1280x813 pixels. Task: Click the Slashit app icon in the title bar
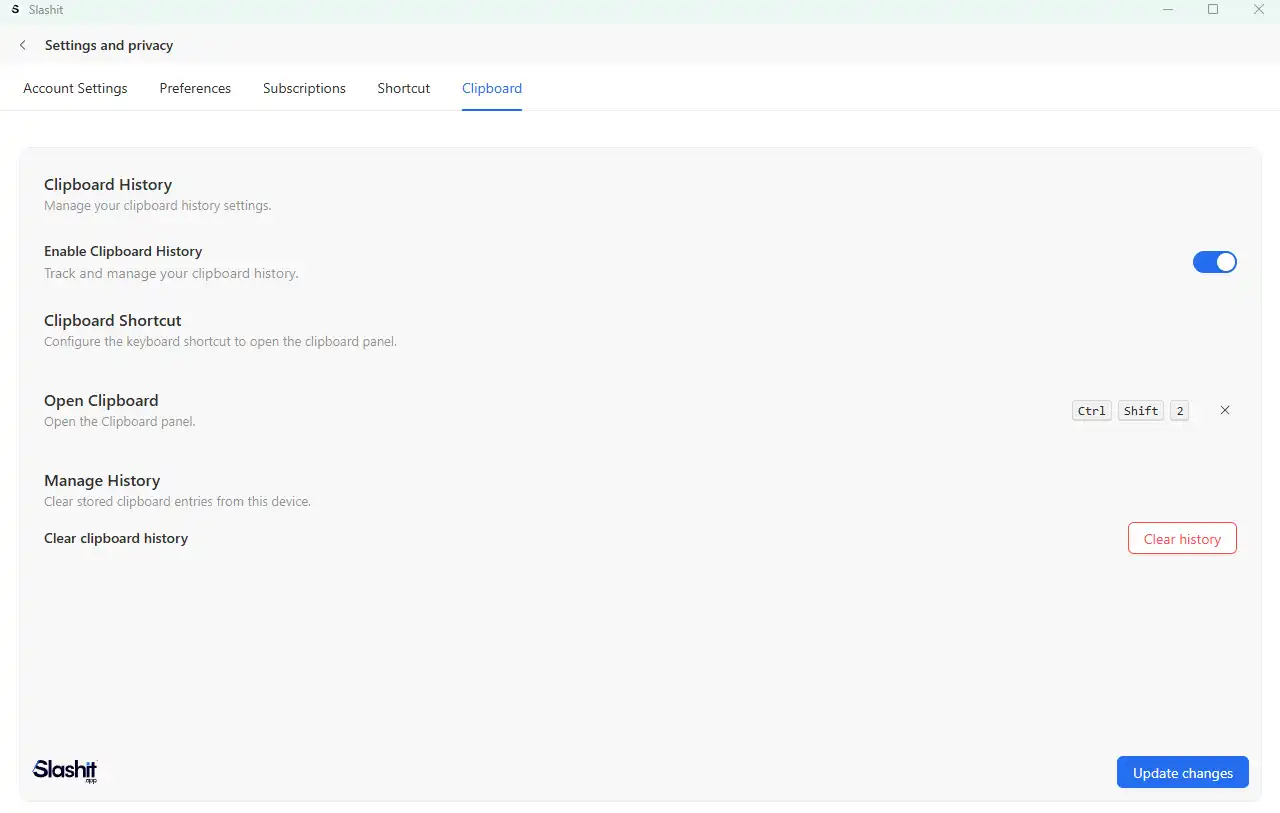coord(15,9)
